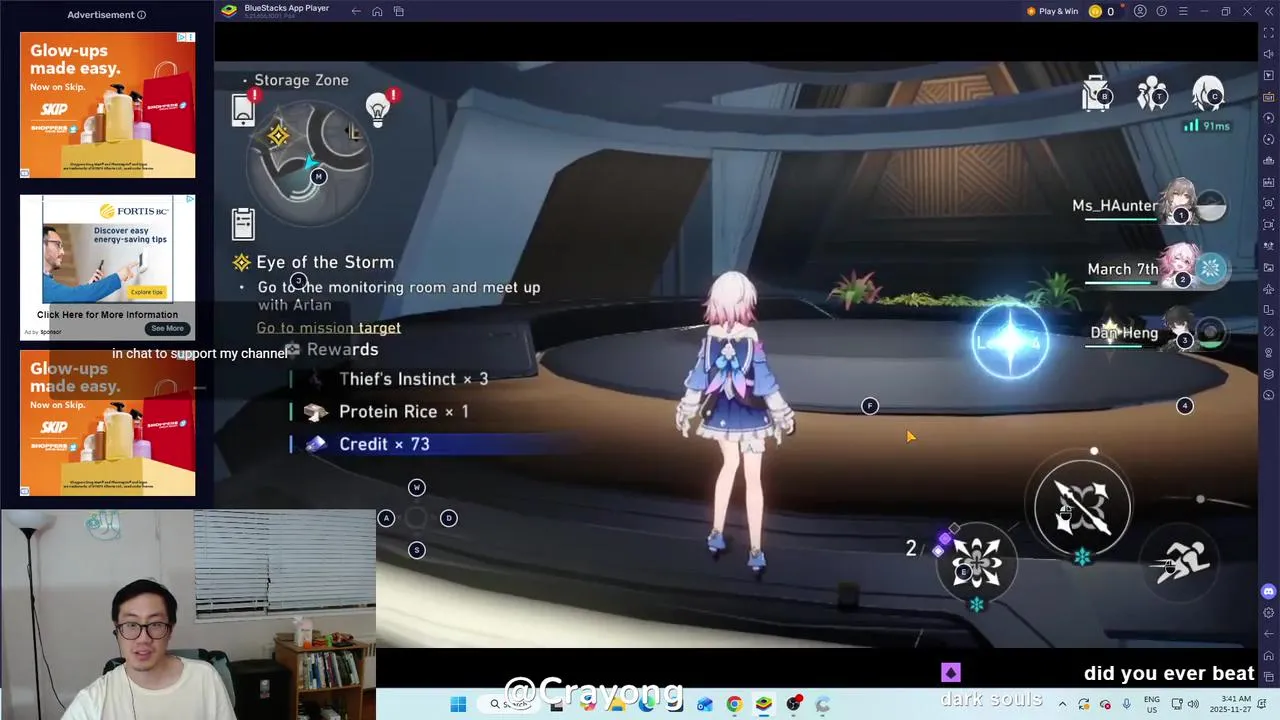Click BlueStacks home icon in title bar
The image size is (1280, 720).
pos(377,11)
